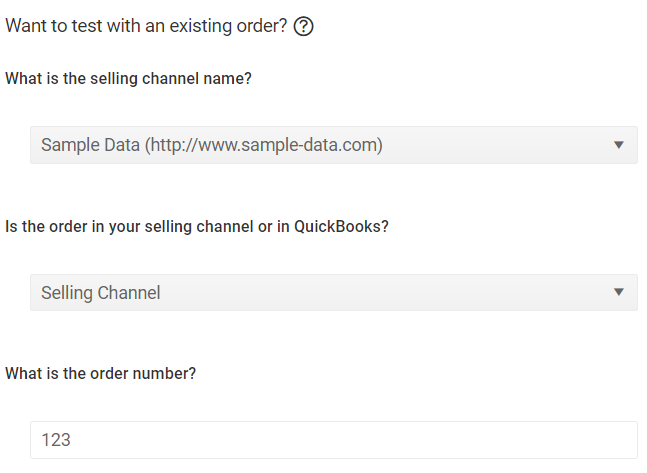Click the 'Is the order in your selling channel' label
Screen dimensions: 647x473
130,226
